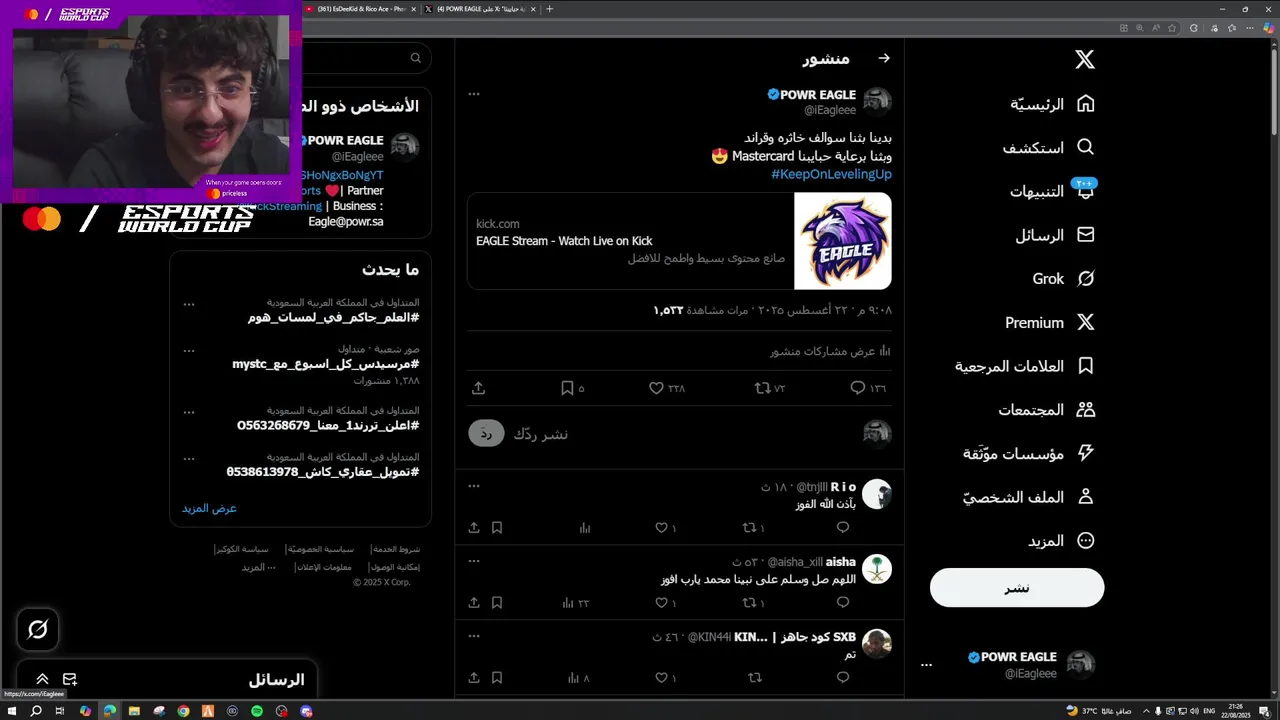Bookmark R i o's reply
The height and width of the screenshot is (720, 1280).
point(497,528)
